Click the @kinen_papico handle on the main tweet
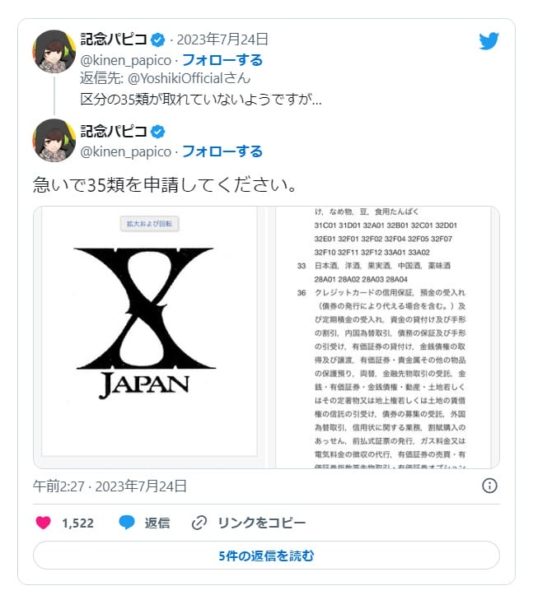Image resolution: width=533 pixels, height=600 pixels. coord(126,152)
